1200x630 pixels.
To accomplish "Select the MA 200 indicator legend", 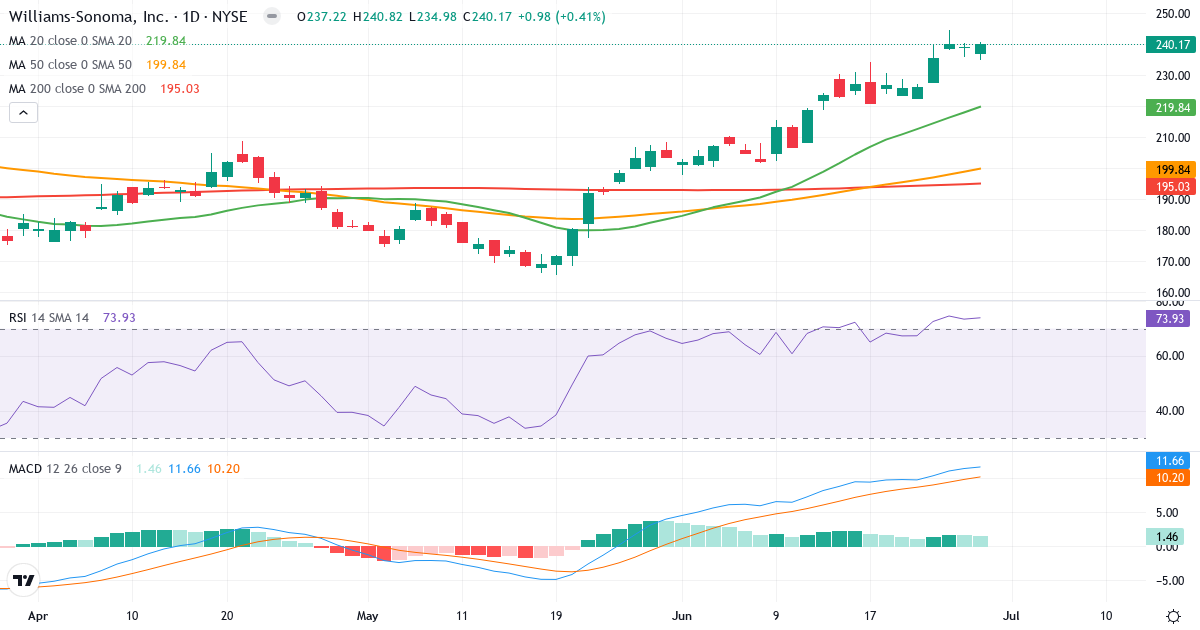I will (x=77, y=89).
